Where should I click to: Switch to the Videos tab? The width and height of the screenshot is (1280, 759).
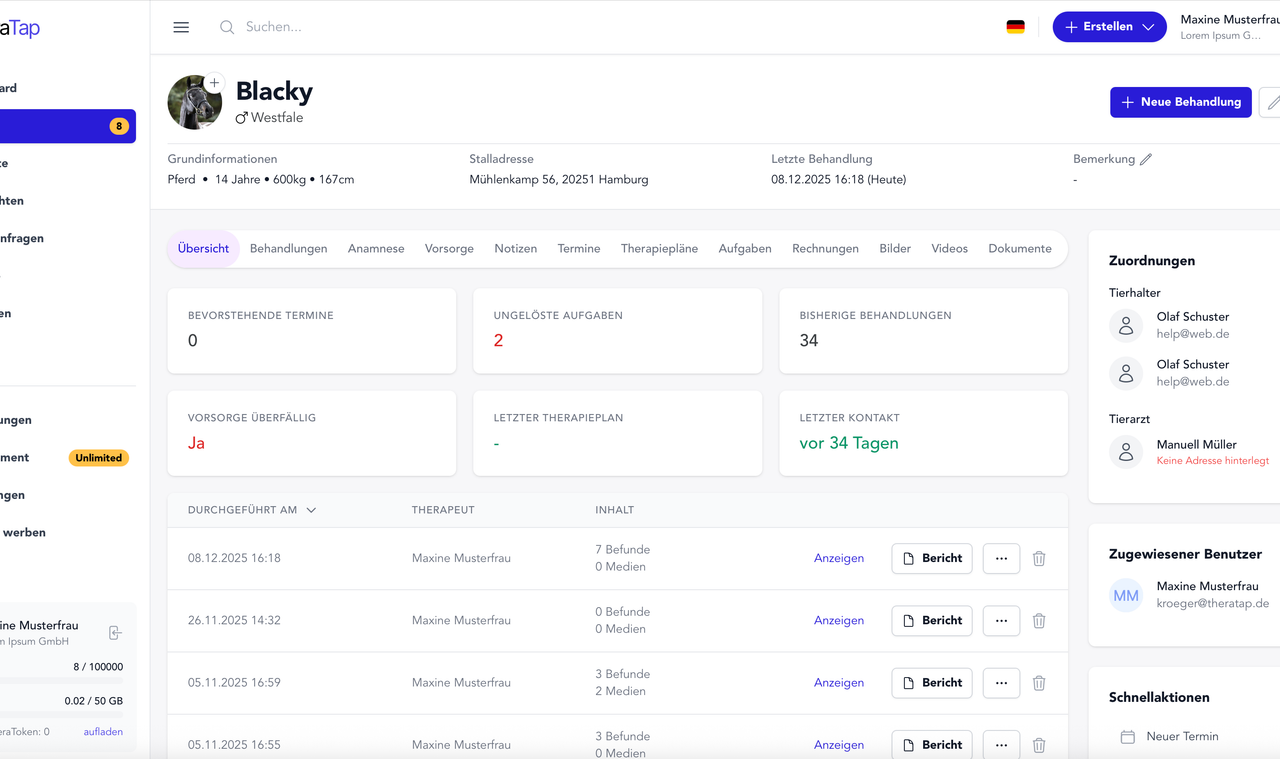tap(949, 248)
